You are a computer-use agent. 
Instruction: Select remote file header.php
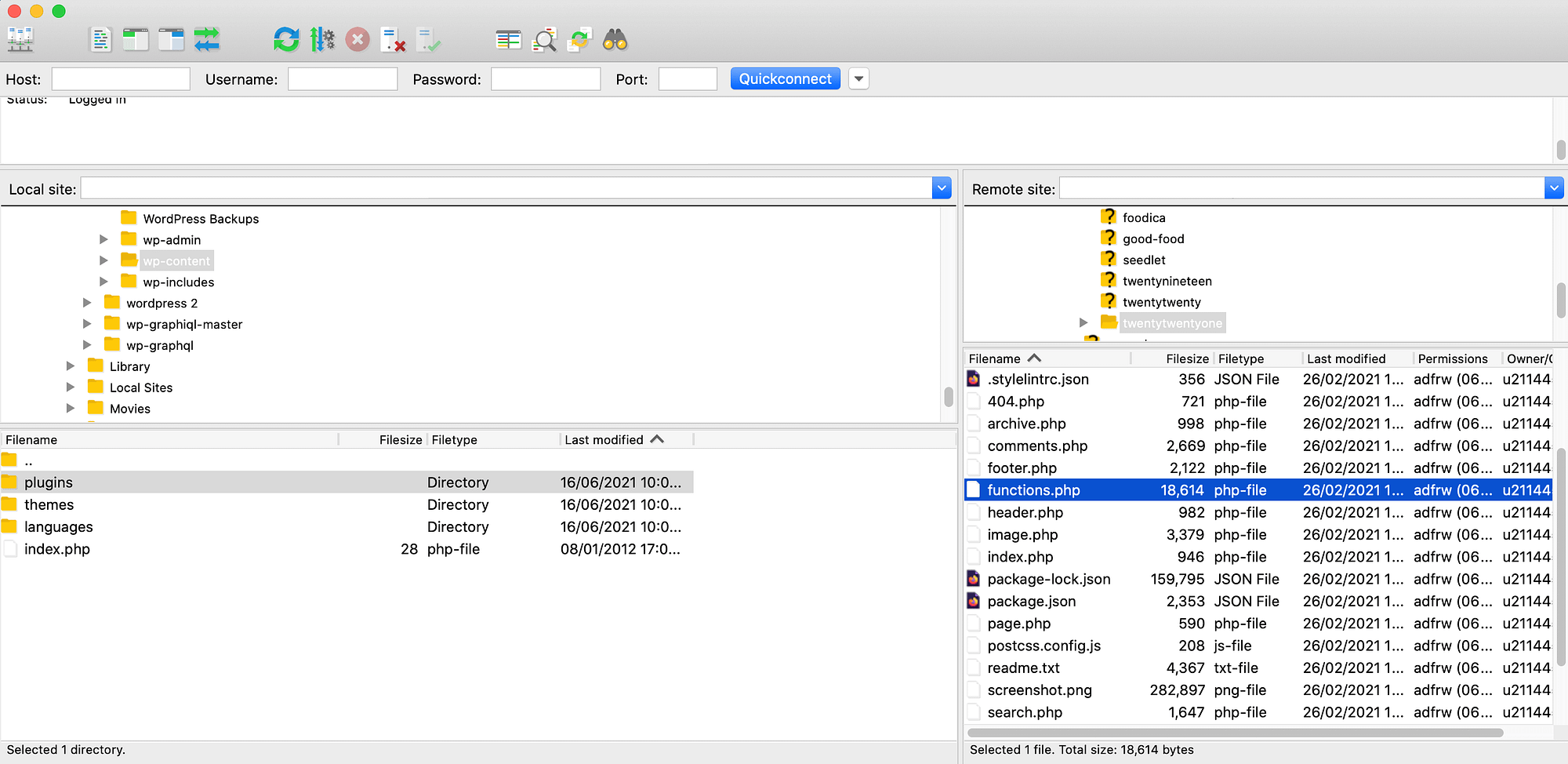tap(1258, 512)
